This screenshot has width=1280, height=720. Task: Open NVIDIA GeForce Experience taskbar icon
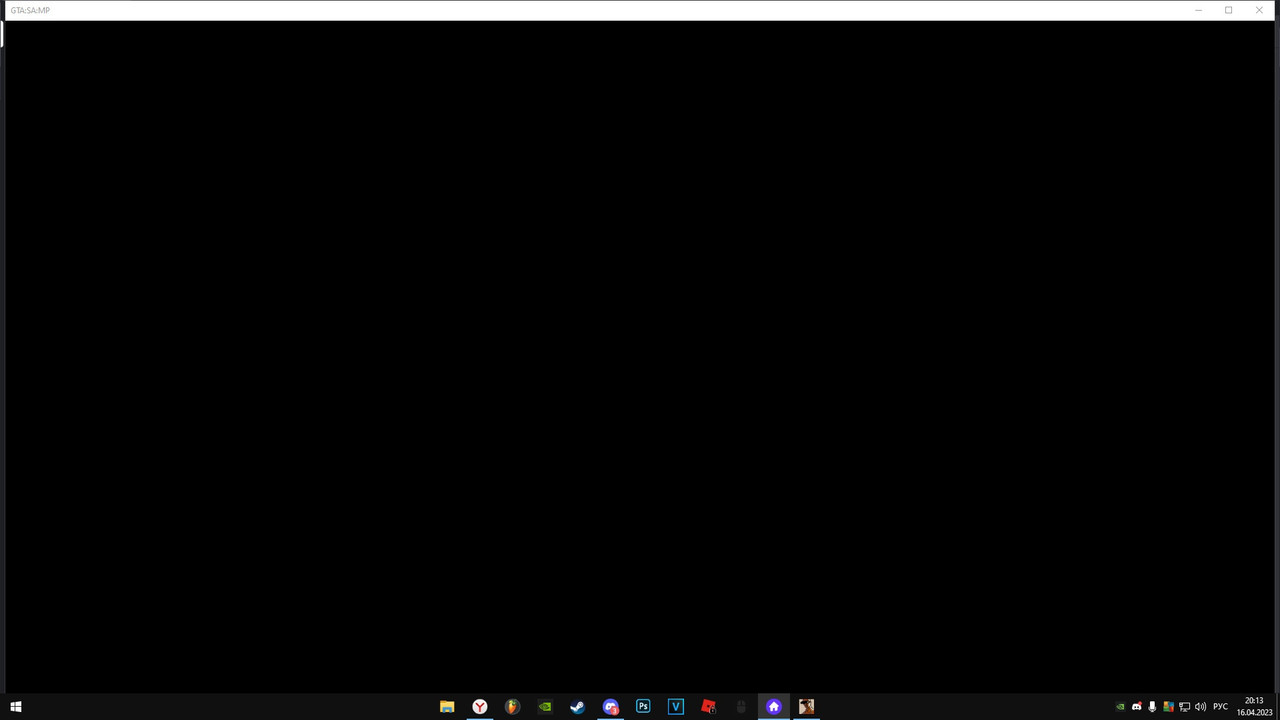pos(545,706)
